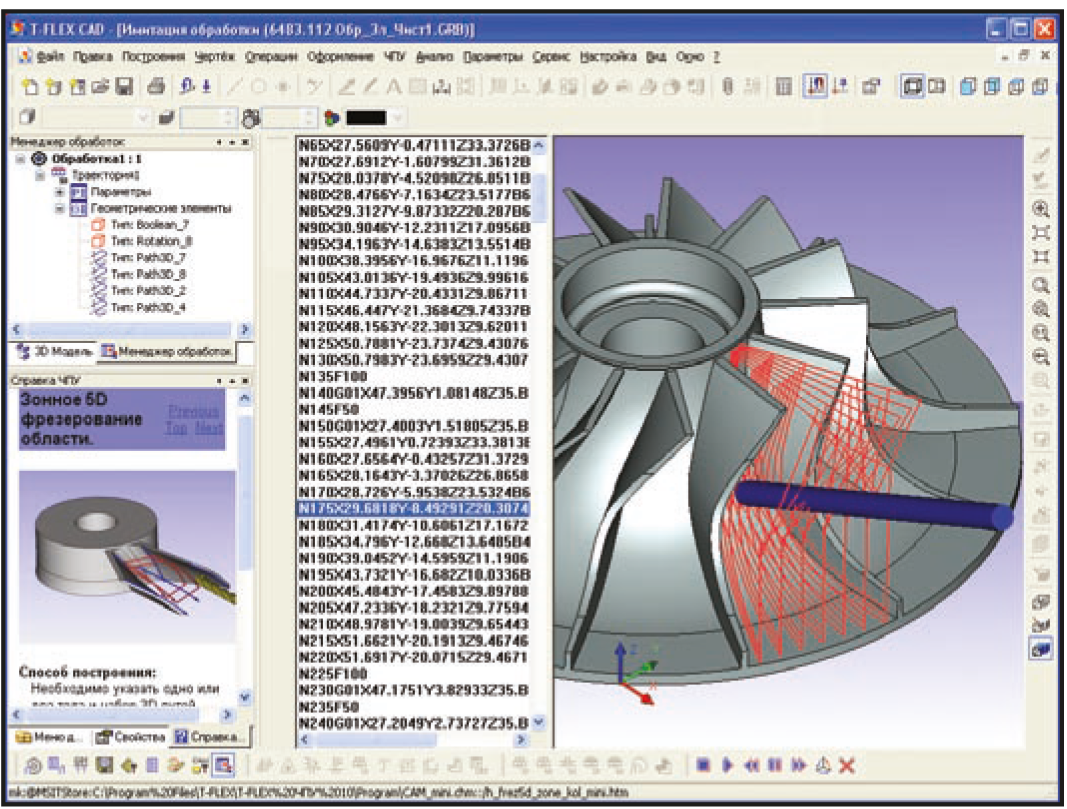1067x809 pixels.
Task: Toggle the axis icon right of highlighted one
Action: (x=840, y=86)
